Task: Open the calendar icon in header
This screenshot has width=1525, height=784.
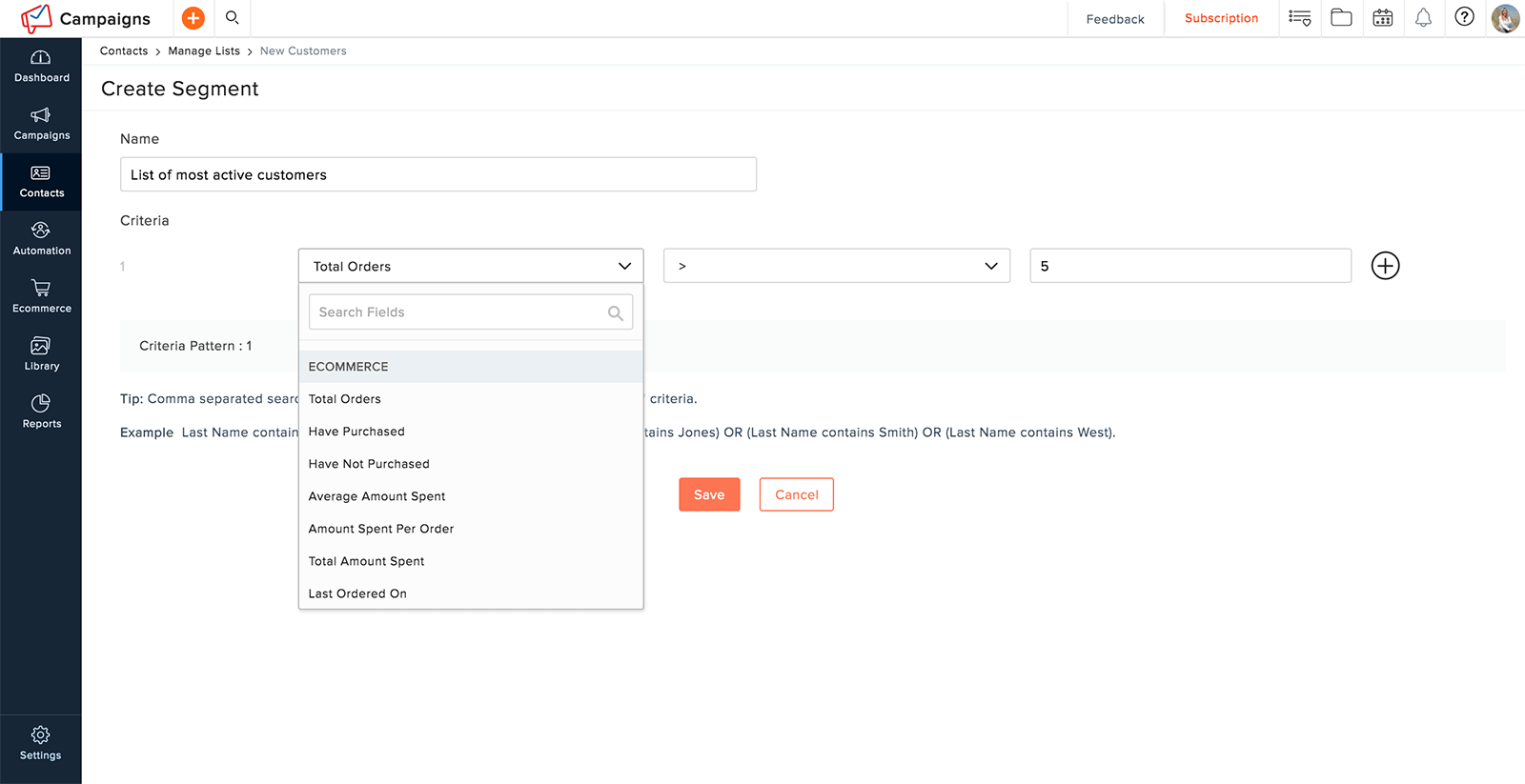Action: [x=1382, y=18]
